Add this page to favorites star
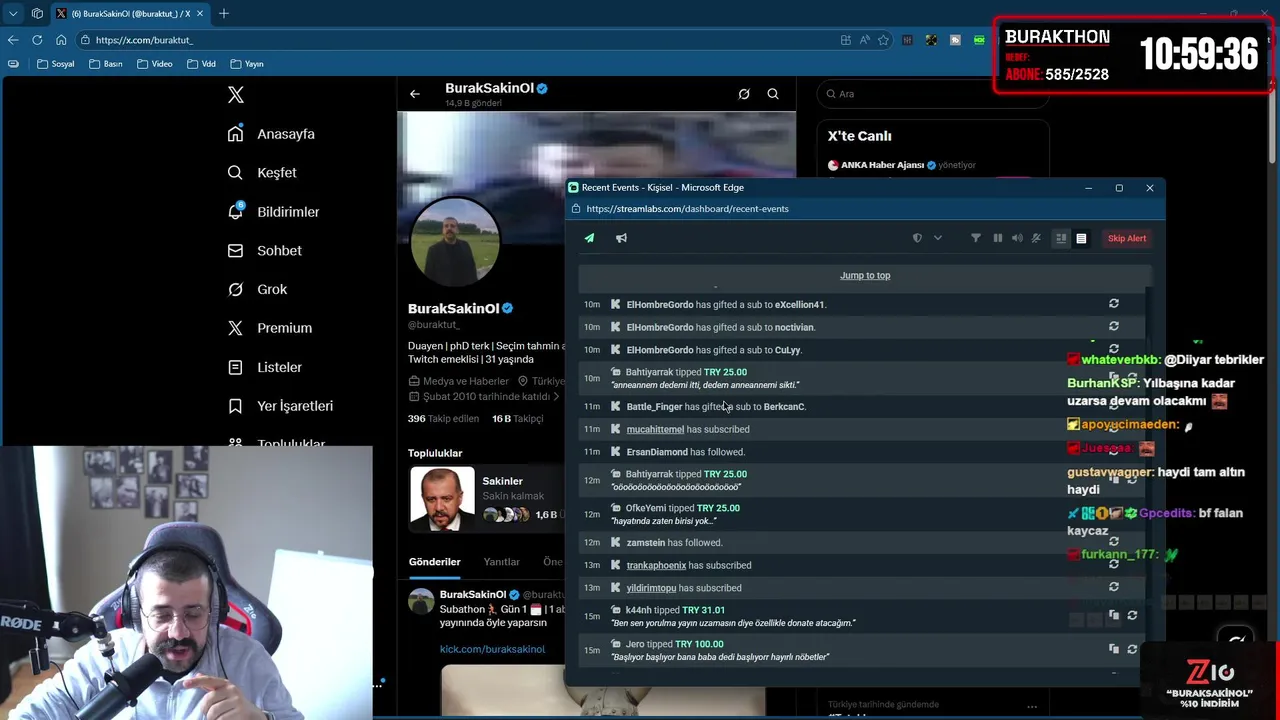 [x=883, y=40]
